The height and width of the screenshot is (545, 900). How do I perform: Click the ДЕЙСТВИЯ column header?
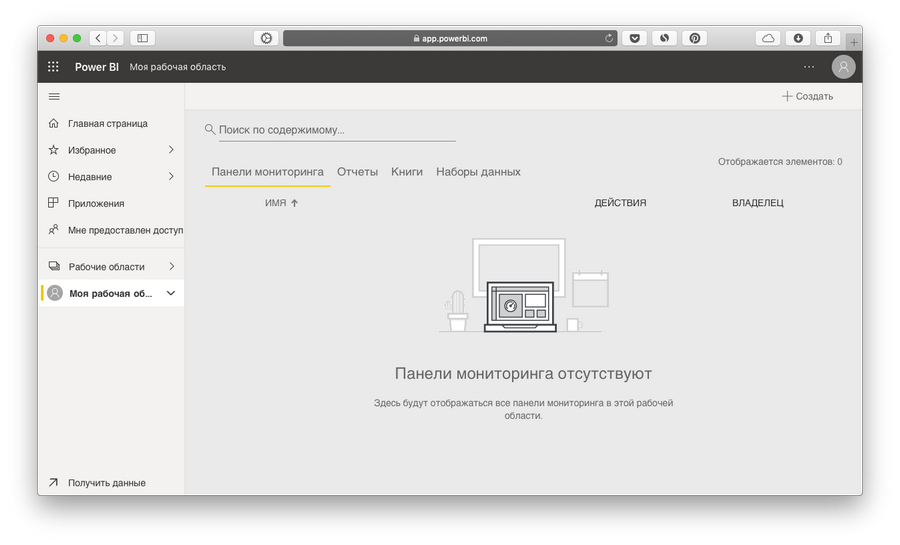click(620, 203)
